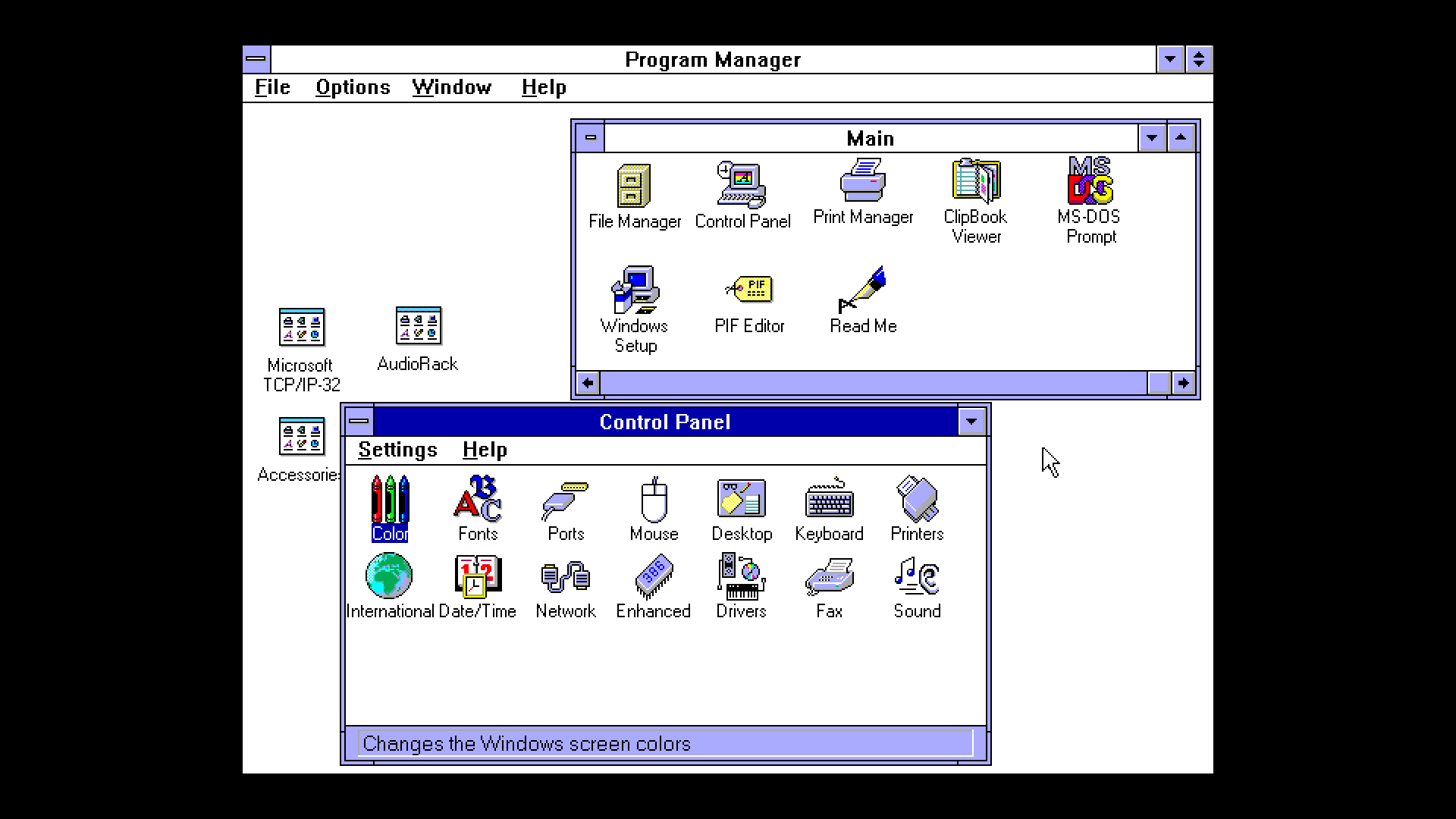Open the Options menu in Program Manager
1456x819 pixels.
click(353, 87)
